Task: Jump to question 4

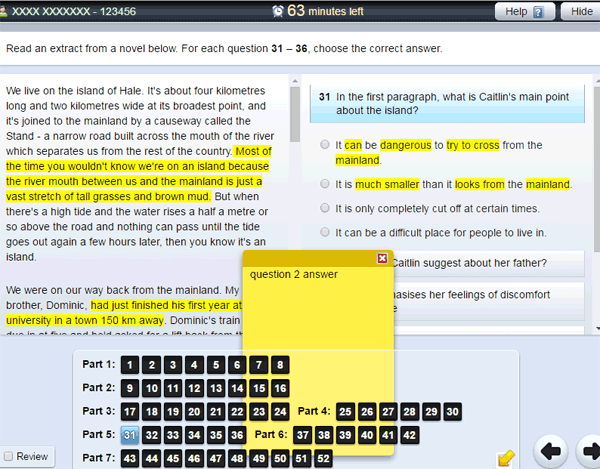Action: point(194,365)
